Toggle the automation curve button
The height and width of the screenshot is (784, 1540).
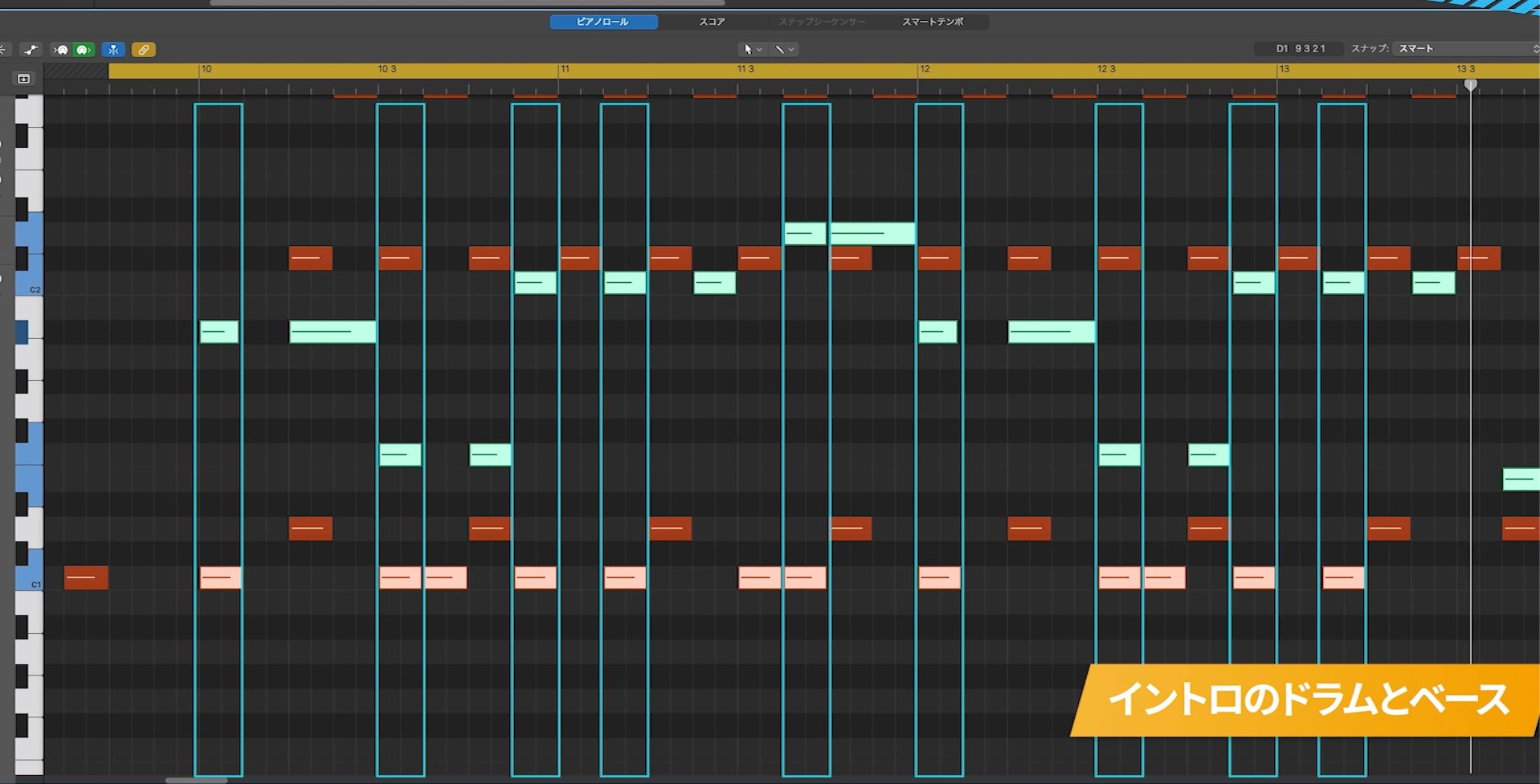coord(31,50)
